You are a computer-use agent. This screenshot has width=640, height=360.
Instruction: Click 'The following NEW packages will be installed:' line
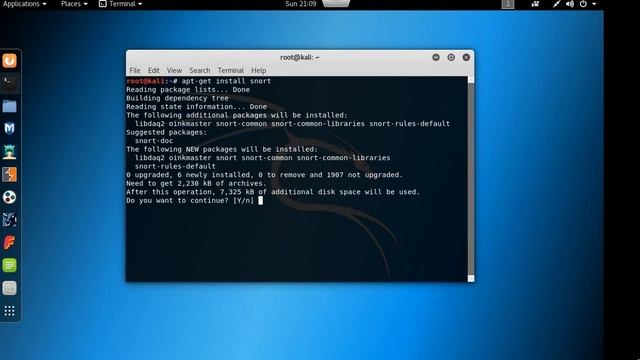point(222,149)
